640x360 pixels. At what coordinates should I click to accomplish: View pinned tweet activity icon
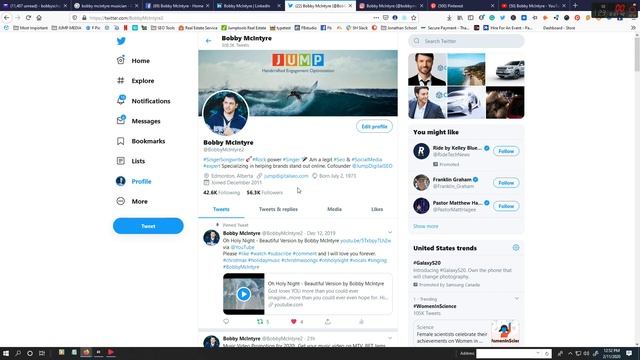coord(361,322)
